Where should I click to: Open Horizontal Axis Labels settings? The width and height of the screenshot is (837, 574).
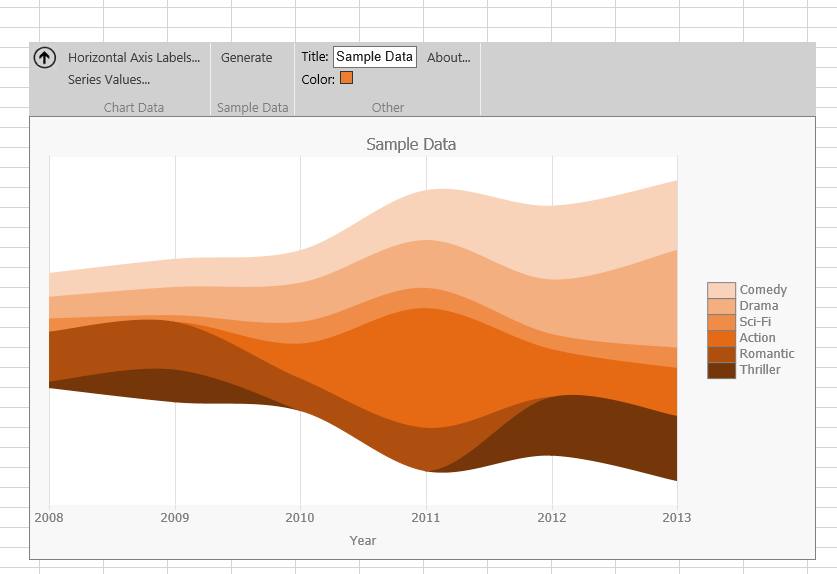134,58
